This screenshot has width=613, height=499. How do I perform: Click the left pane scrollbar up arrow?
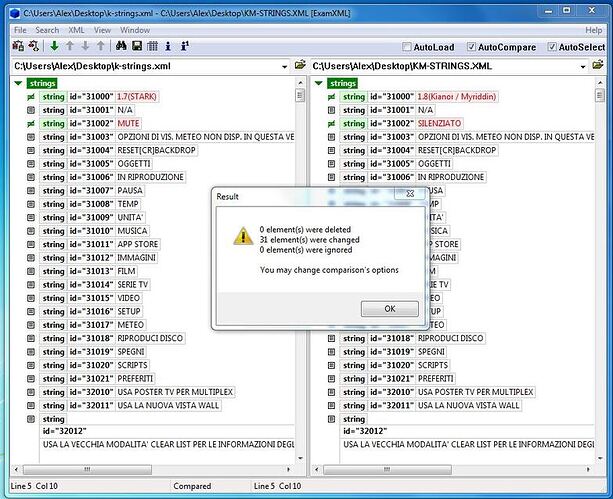[x=300, y=83]
